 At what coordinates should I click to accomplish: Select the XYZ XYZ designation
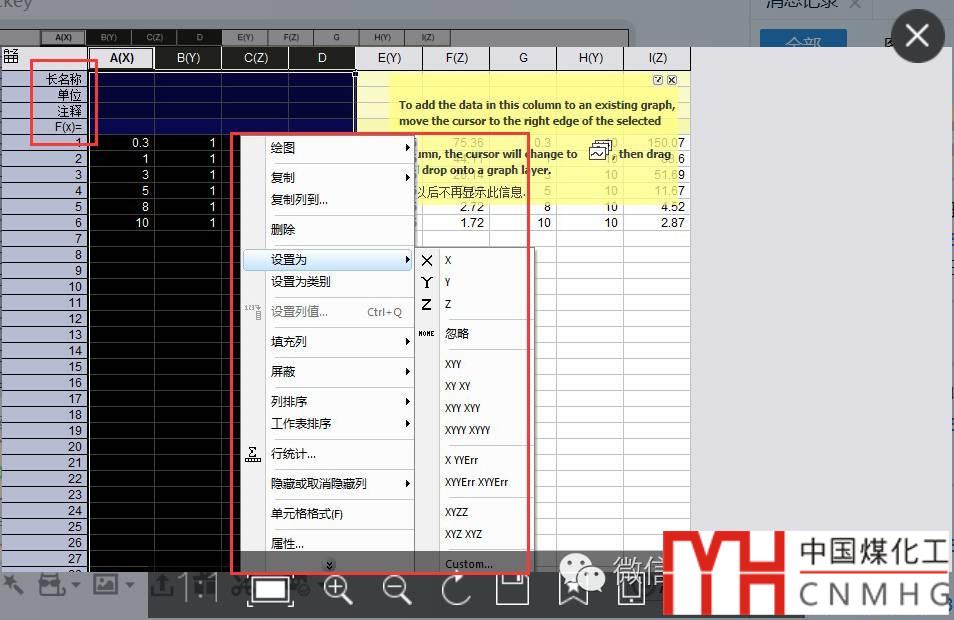(463, 534)
